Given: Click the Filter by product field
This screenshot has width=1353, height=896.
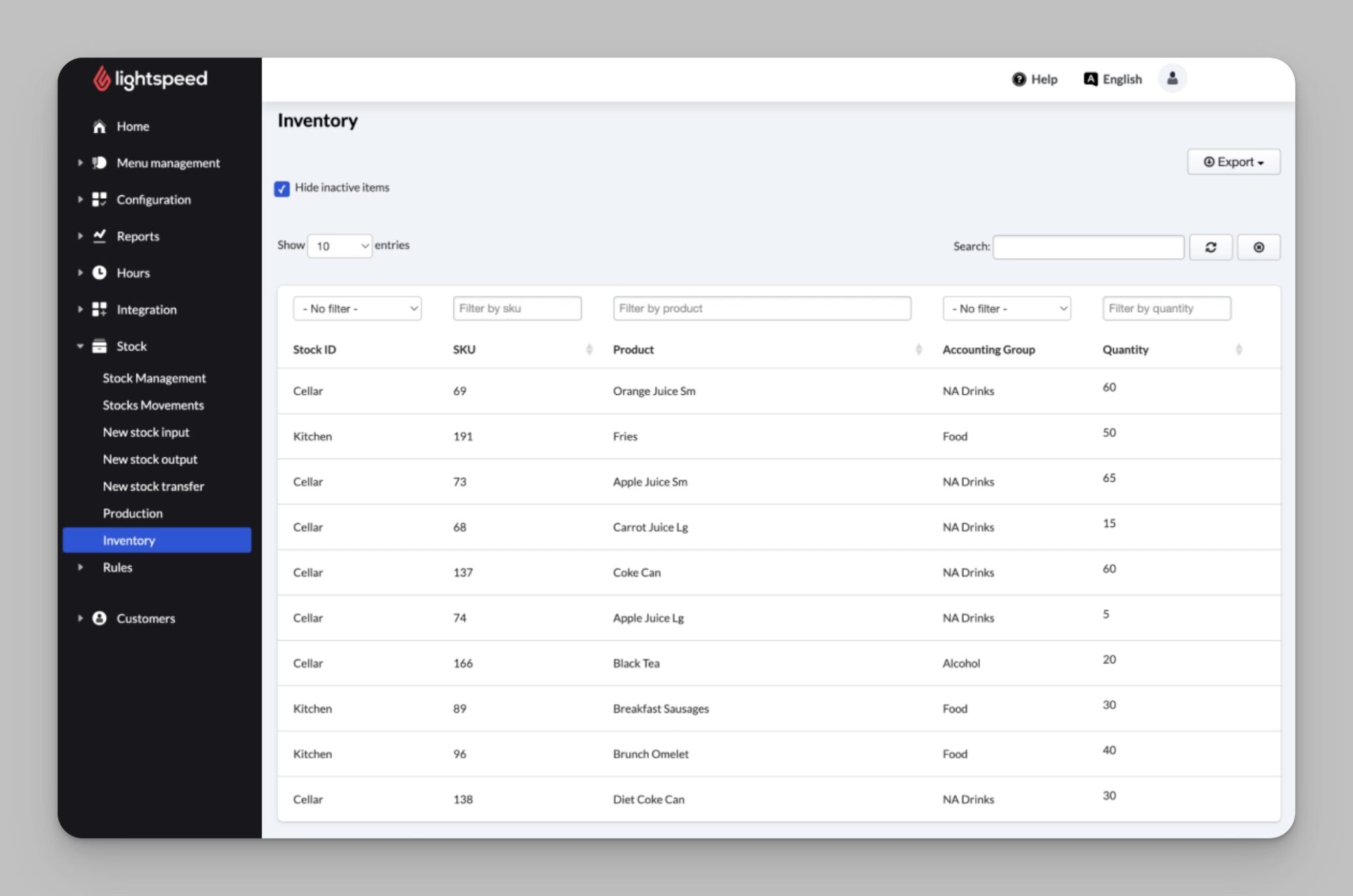Looking at the screenshot, I should [x=762, y=308].
